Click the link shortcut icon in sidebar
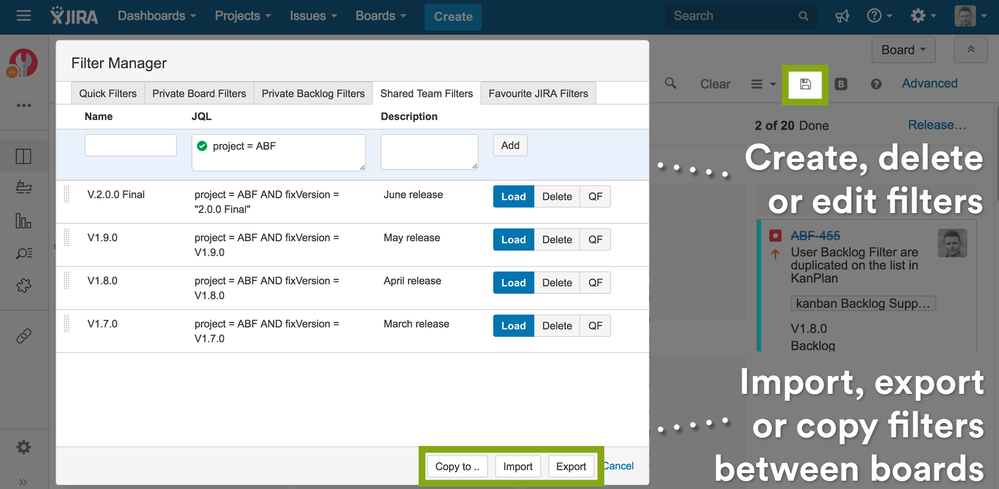999x489 pixels. coord(24,336)
